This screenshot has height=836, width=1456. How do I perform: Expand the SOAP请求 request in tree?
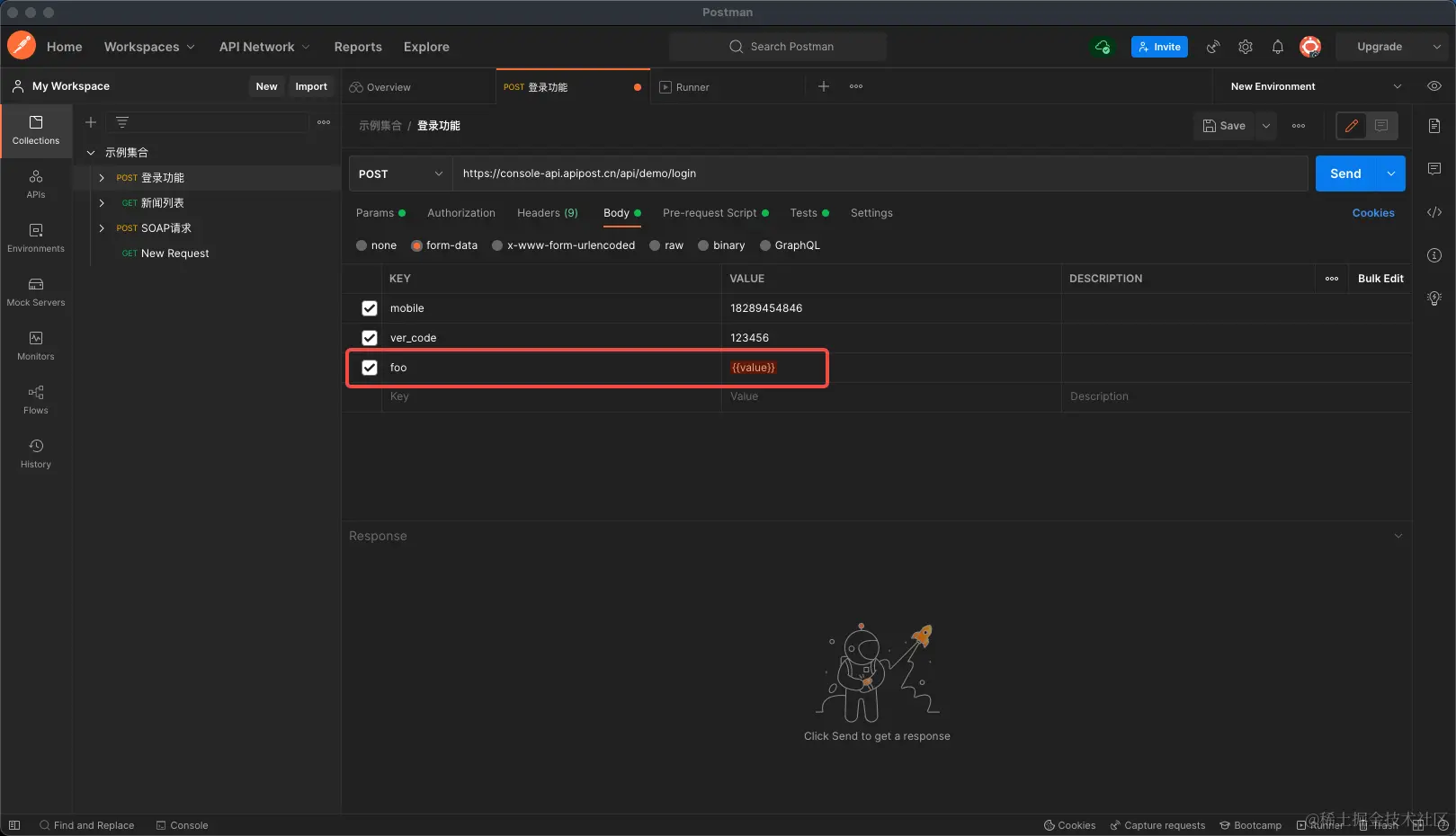[x=102, y=228]
